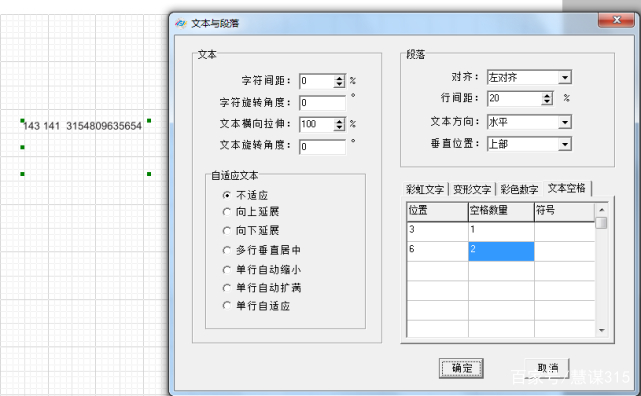Click the table scrollbar thumb
This screenshot has width=641, height=396.
601,223
